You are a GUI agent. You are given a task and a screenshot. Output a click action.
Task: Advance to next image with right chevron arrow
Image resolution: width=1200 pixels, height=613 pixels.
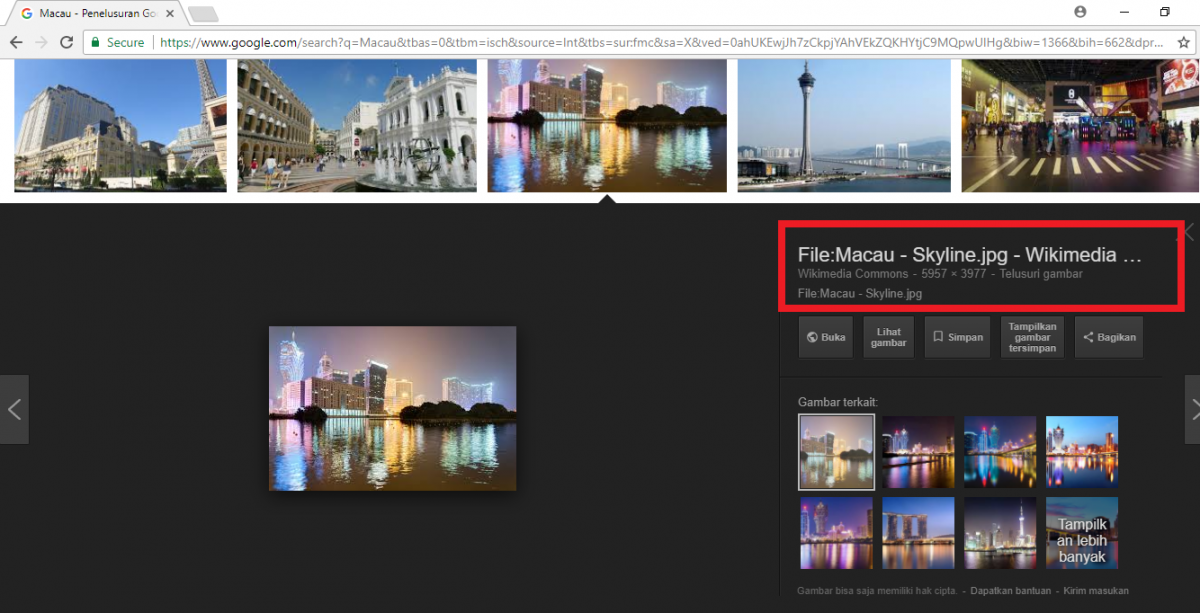pyautogui.click(x=1192, y=409)
